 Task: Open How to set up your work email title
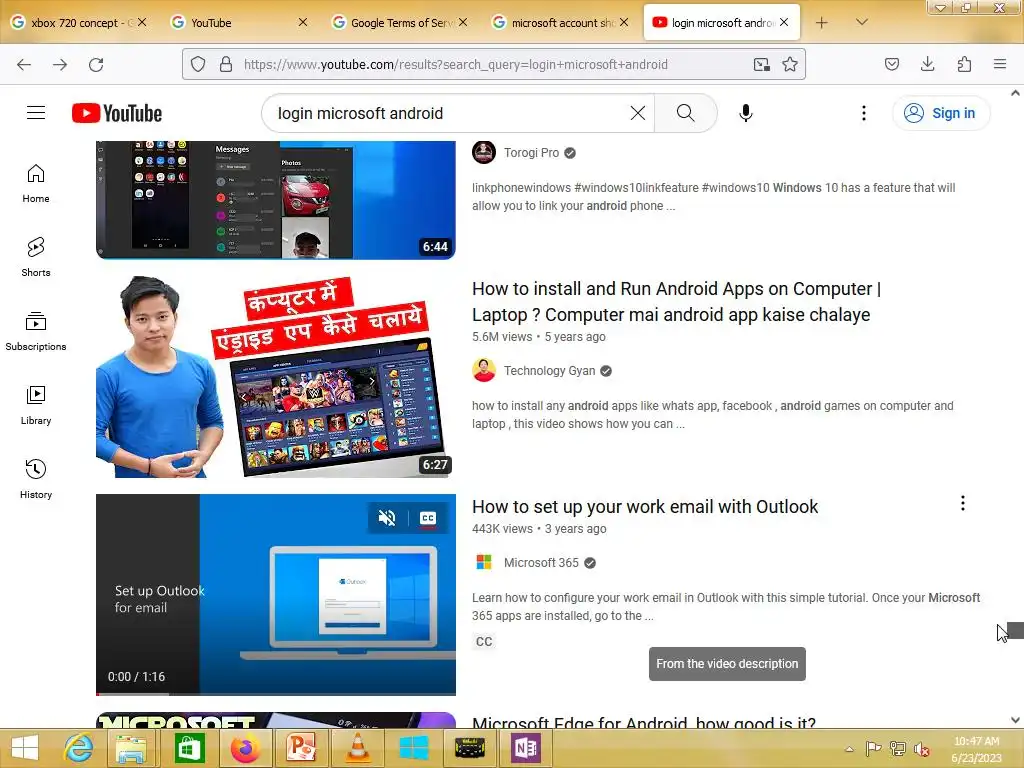click(645, 507)
